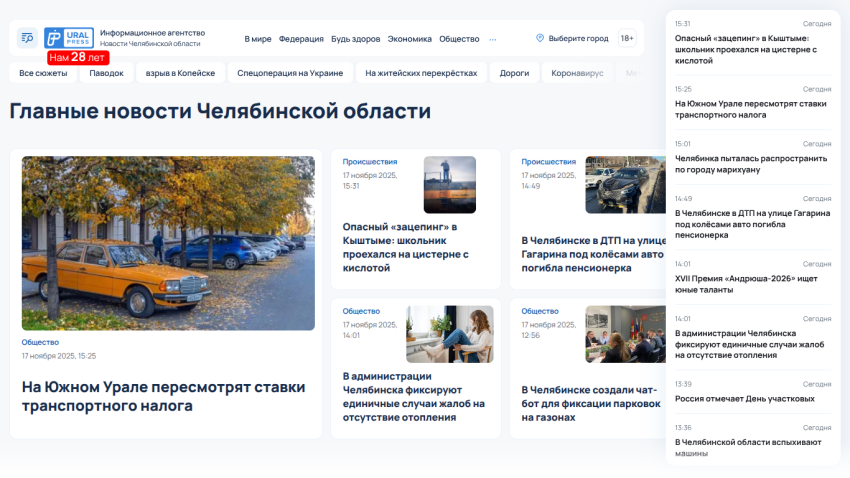Click the 18+ age rating badge
850x478 pixels.
pos(627,38)
